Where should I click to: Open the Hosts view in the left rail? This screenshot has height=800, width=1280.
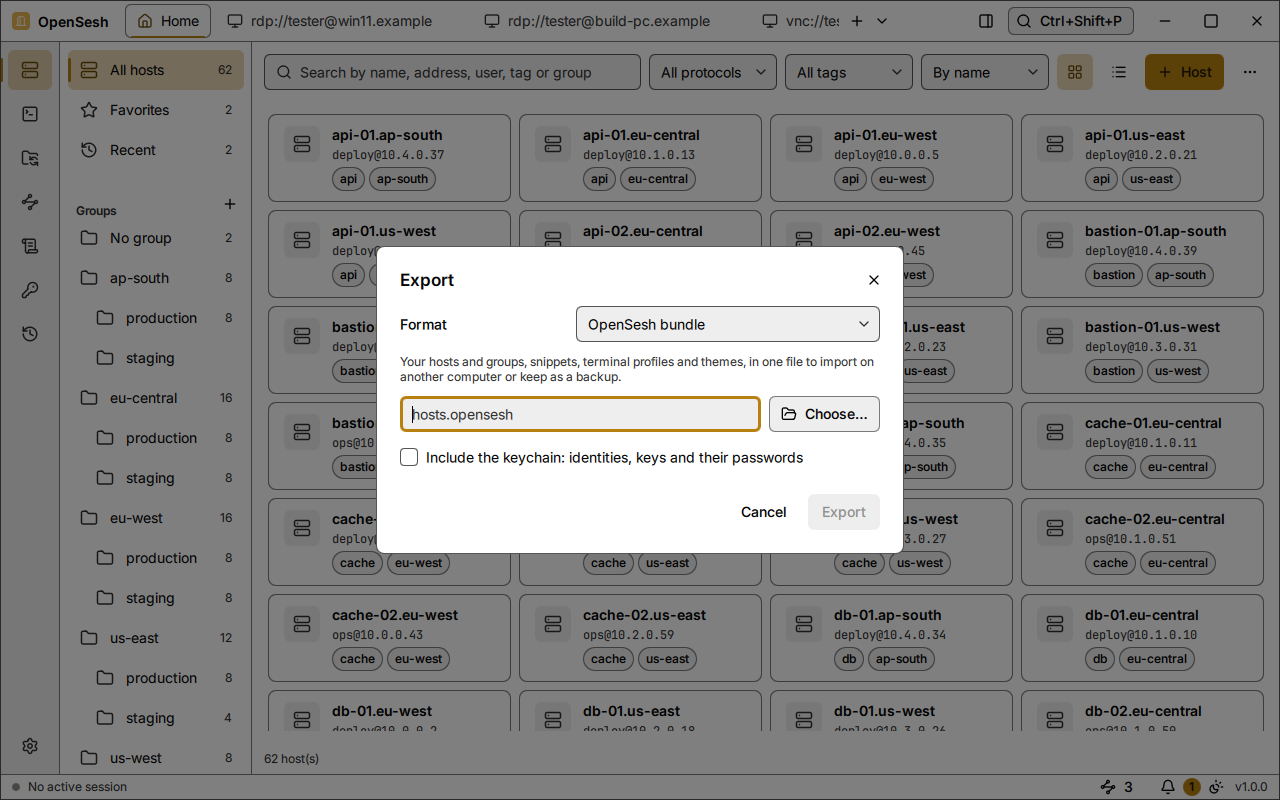coord(29,70)
